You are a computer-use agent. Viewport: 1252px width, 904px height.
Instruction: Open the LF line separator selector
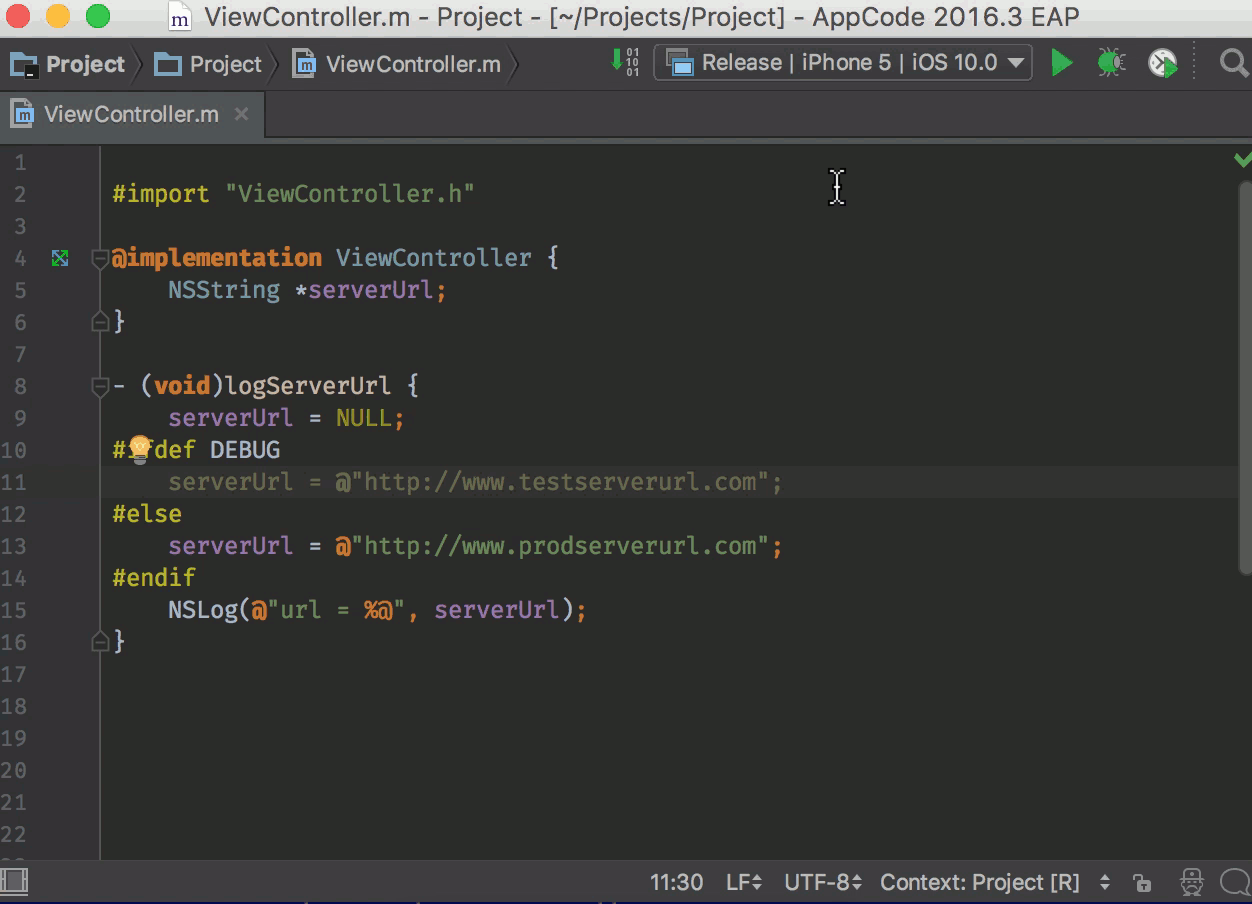coord(744,882)
